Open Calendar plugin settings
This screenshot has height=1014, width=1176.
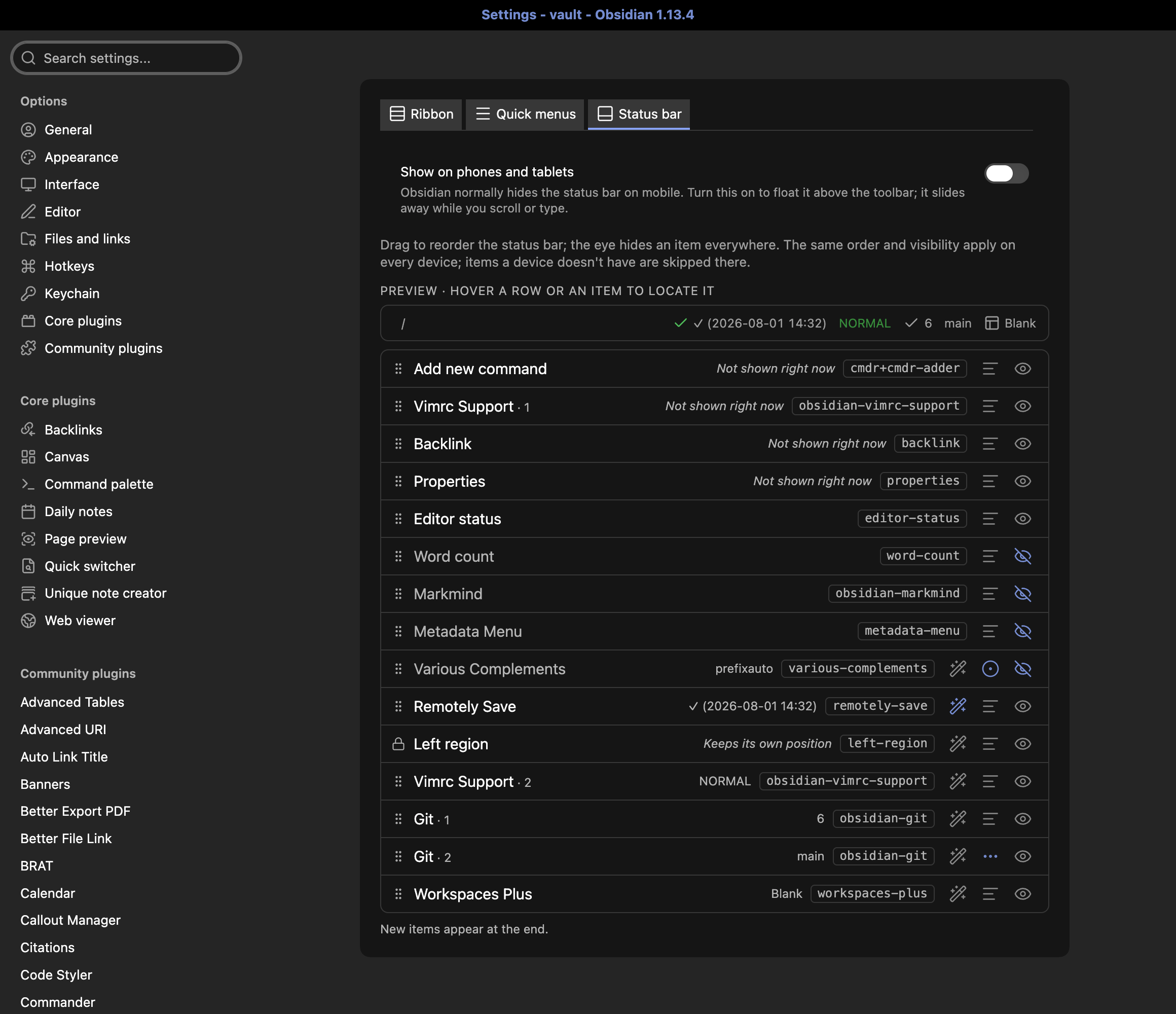48,893
